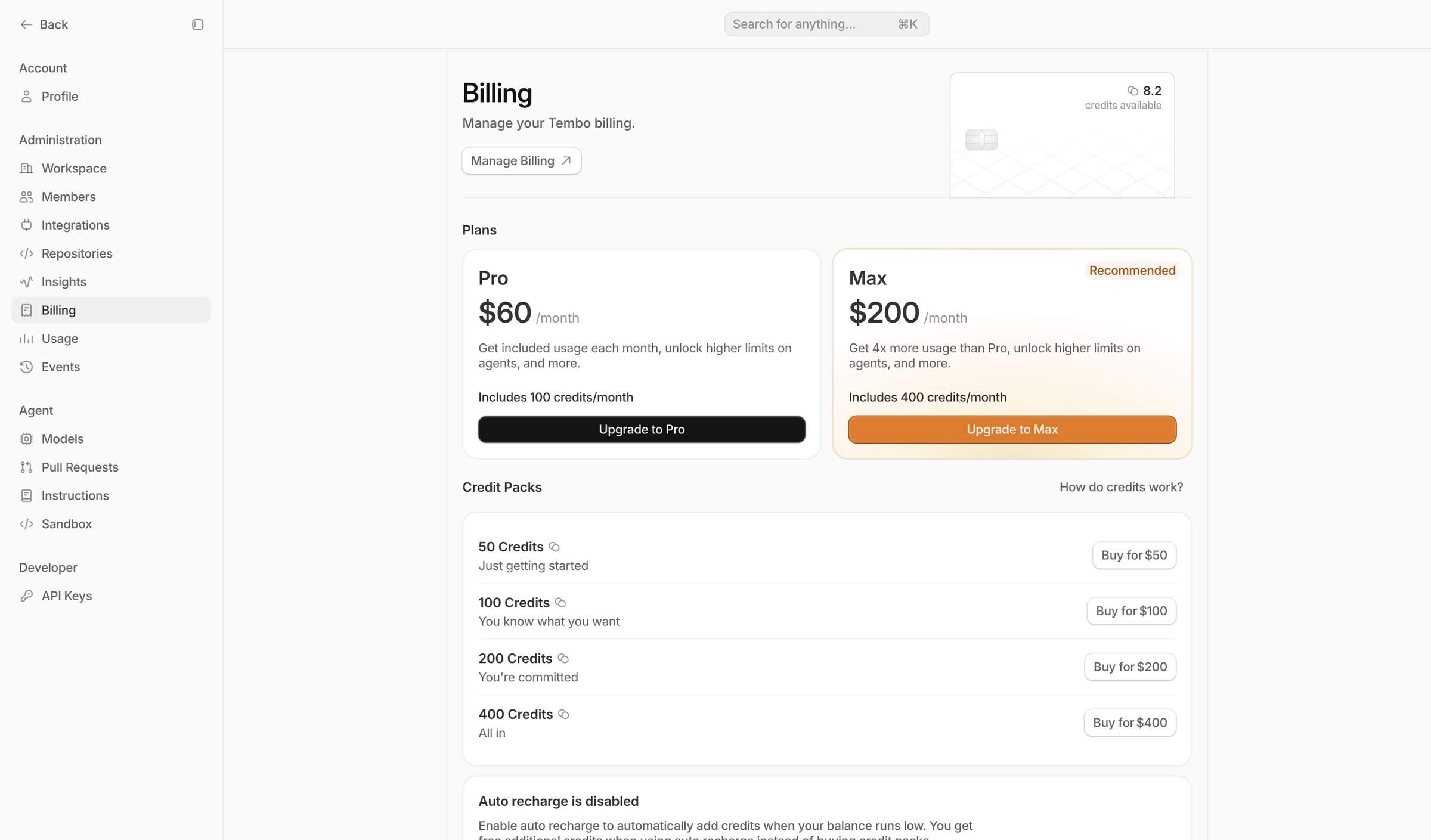
Task: Click the Events history icon
Action: pyautogui.click(x=26, y=367)
